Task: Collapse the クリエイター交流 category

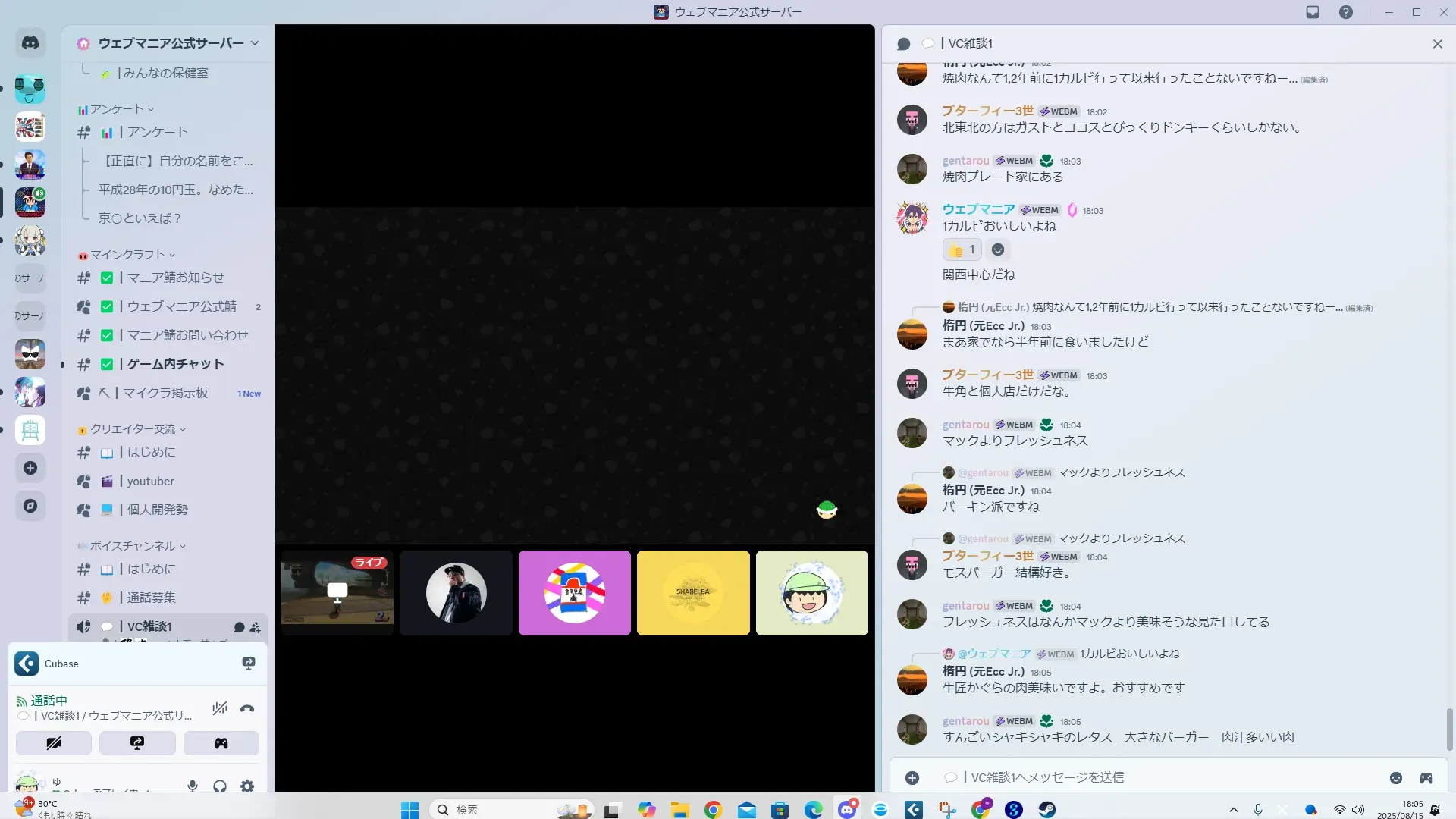Action: tap(133, 429)
